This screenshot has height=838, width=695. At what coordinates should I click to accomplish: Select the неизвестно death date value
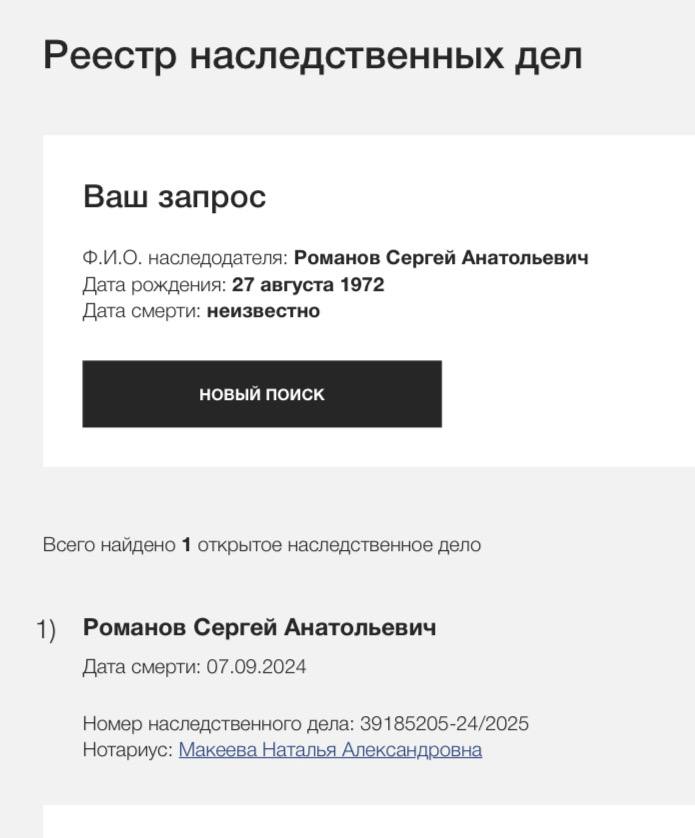(x=263, y=311)
